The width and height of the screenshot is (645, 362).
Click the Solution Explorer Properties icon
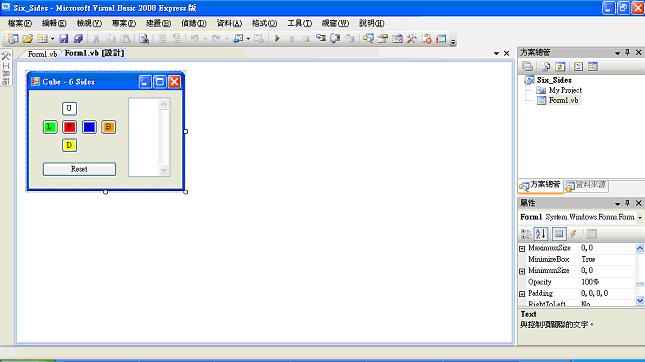527,66
